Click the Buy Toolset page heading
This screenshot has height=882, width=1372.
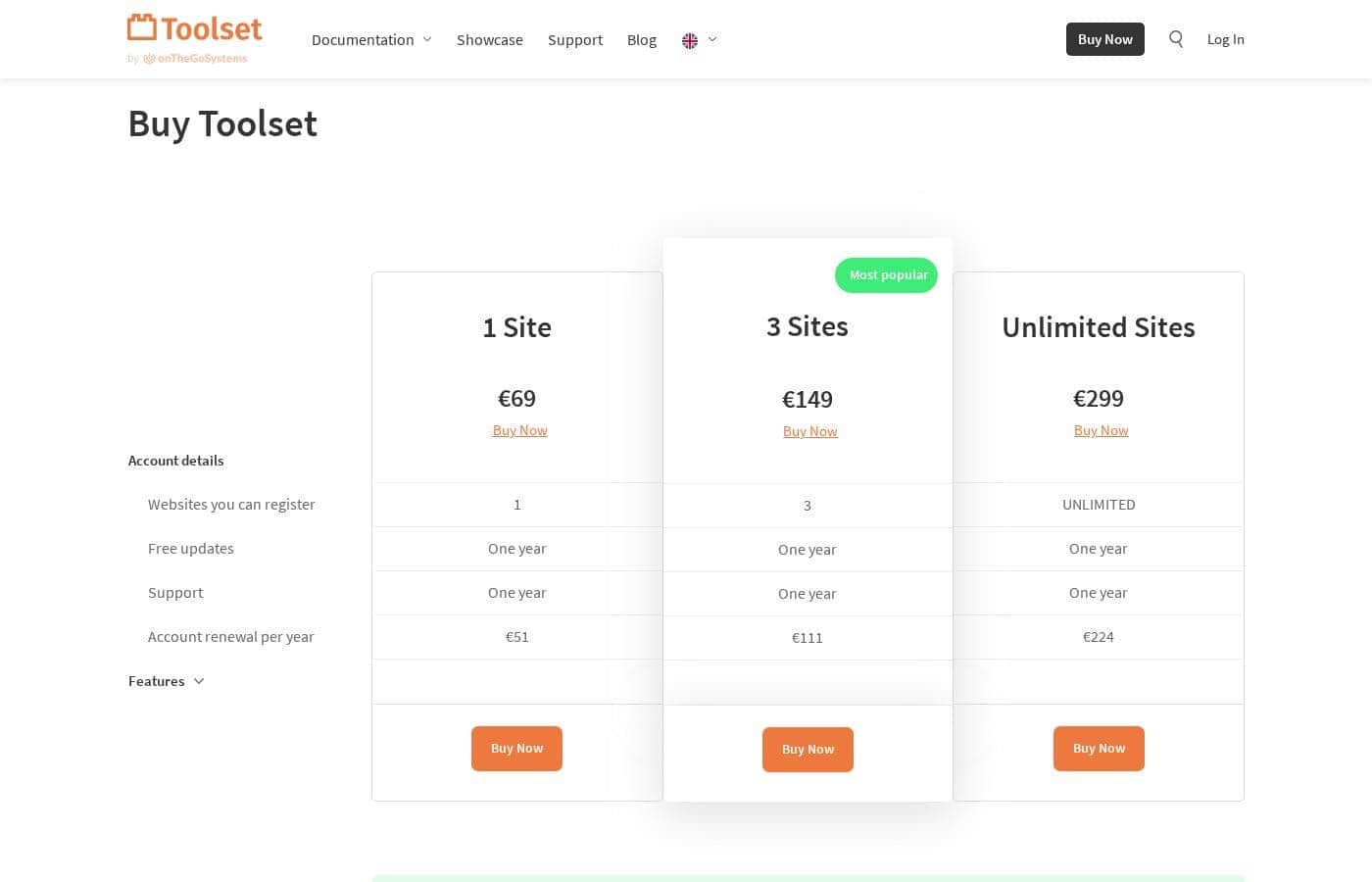click(222, 124)
